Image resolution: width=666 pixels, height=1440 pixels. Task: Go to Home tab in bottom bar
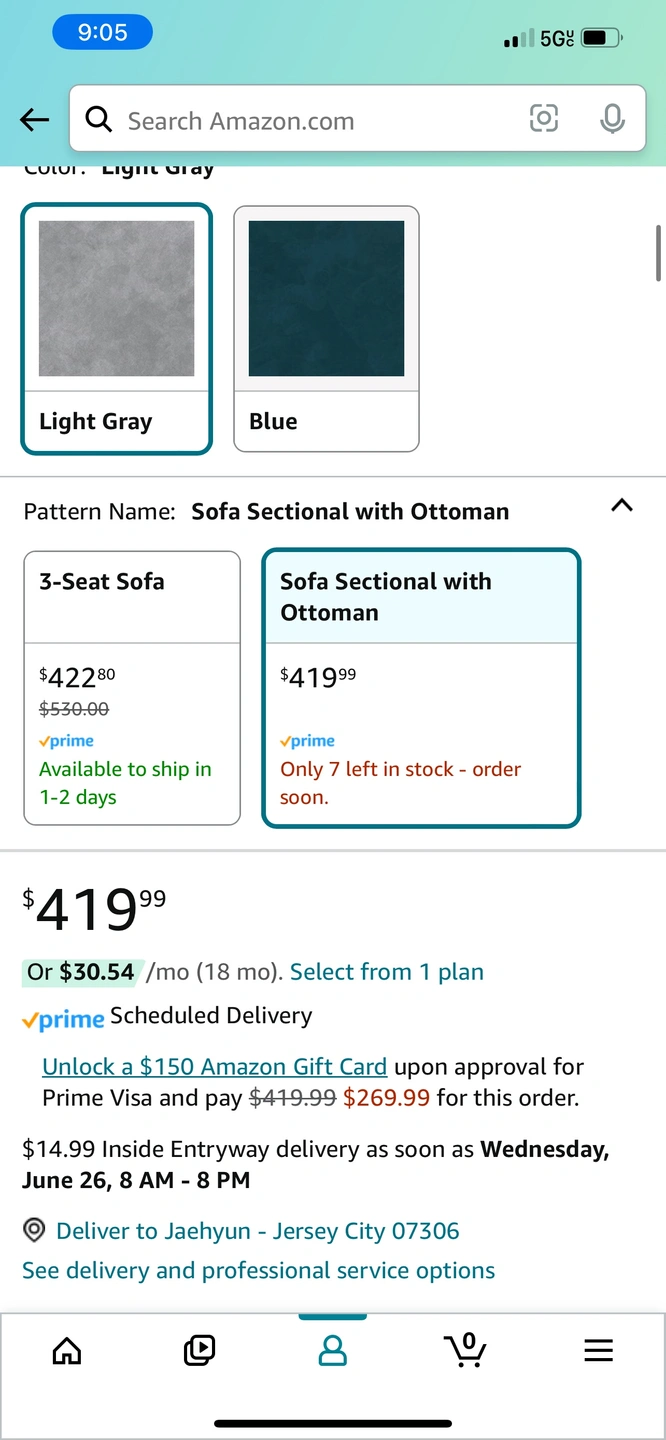click(x=67, y=1351)
